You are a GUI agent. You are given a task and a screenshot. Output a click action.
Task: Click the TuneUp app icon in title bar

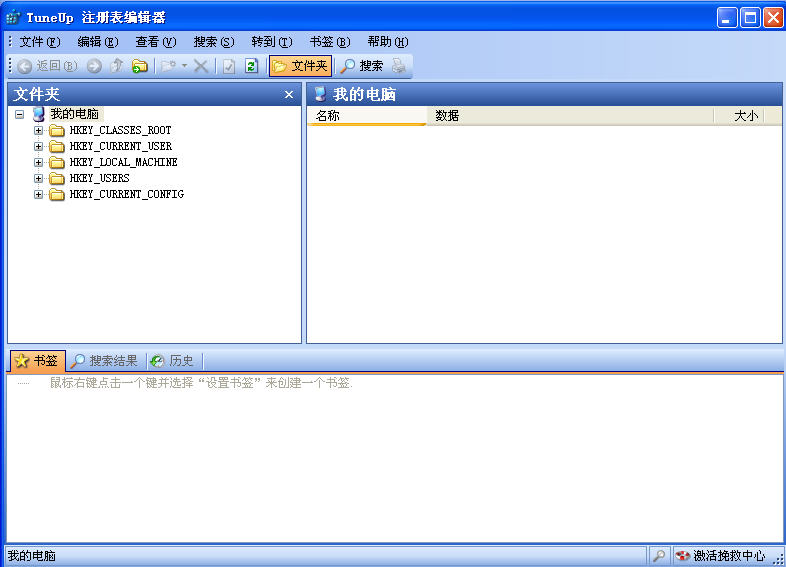point(14,18)
